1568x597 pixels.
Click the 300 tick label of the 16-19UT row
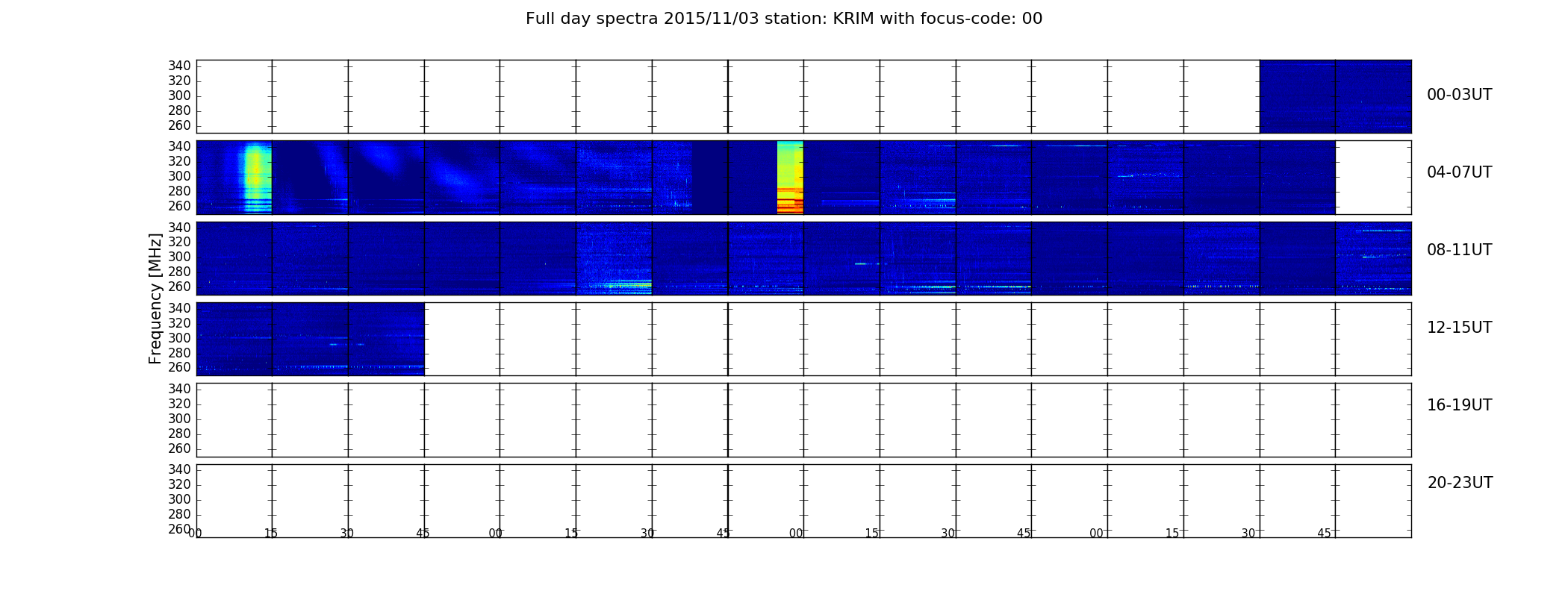click(x=179, y=419)
